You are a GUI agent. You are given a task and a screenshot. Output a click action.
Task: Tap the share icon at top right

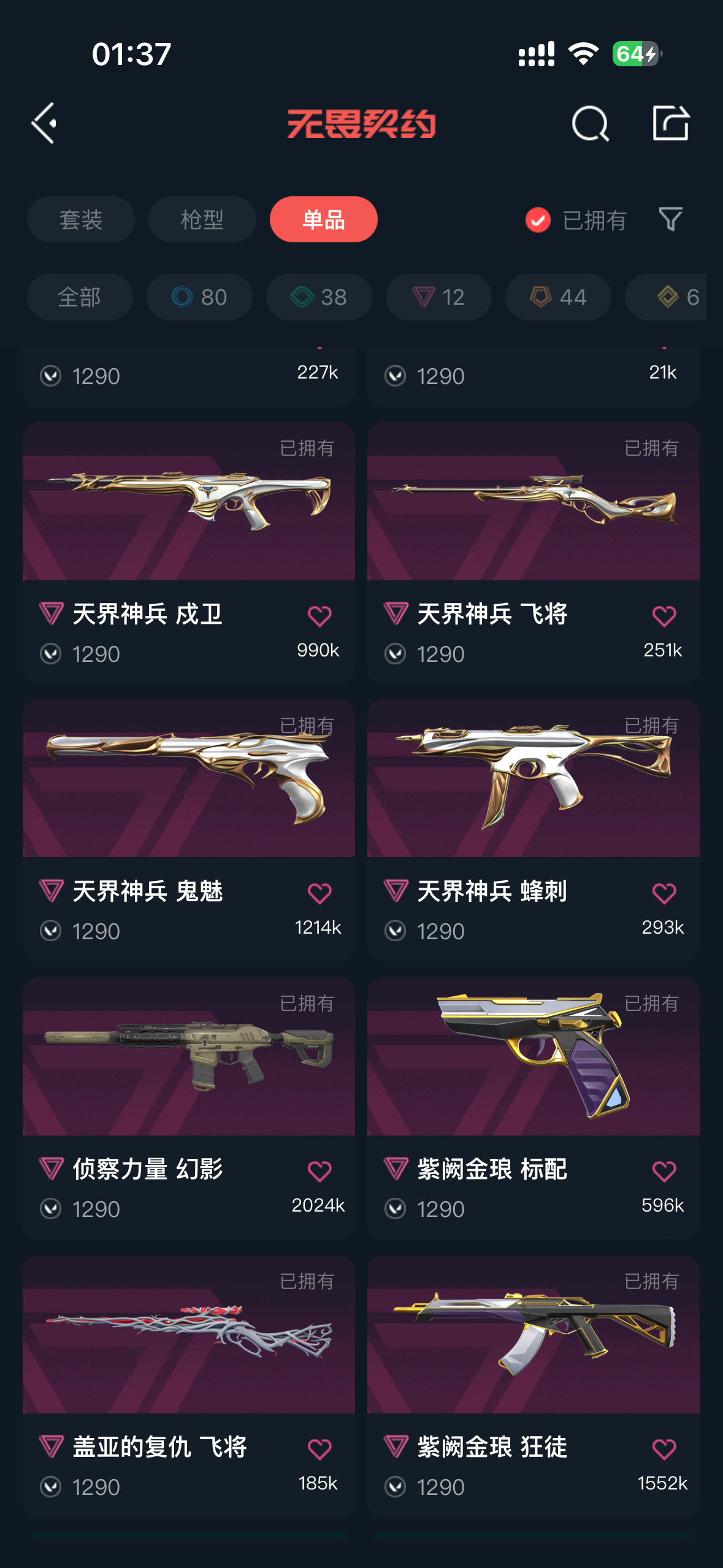pyautogui.click(x=671, y=123)
